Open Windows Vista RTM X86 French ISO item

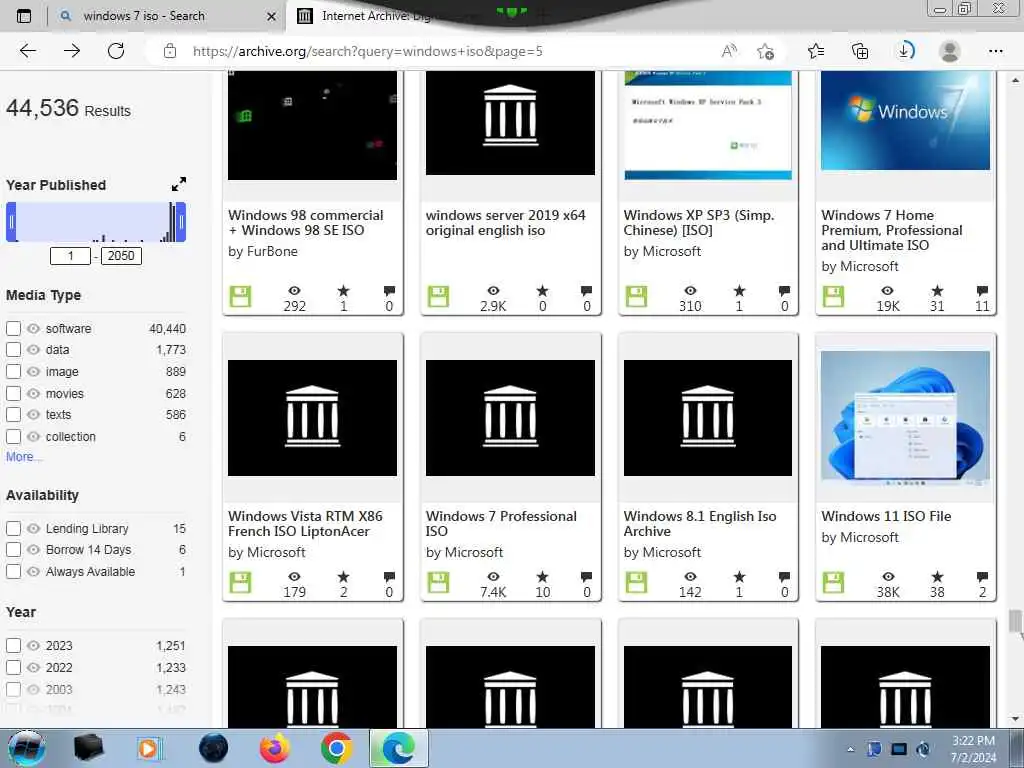[x=305, y=524]
